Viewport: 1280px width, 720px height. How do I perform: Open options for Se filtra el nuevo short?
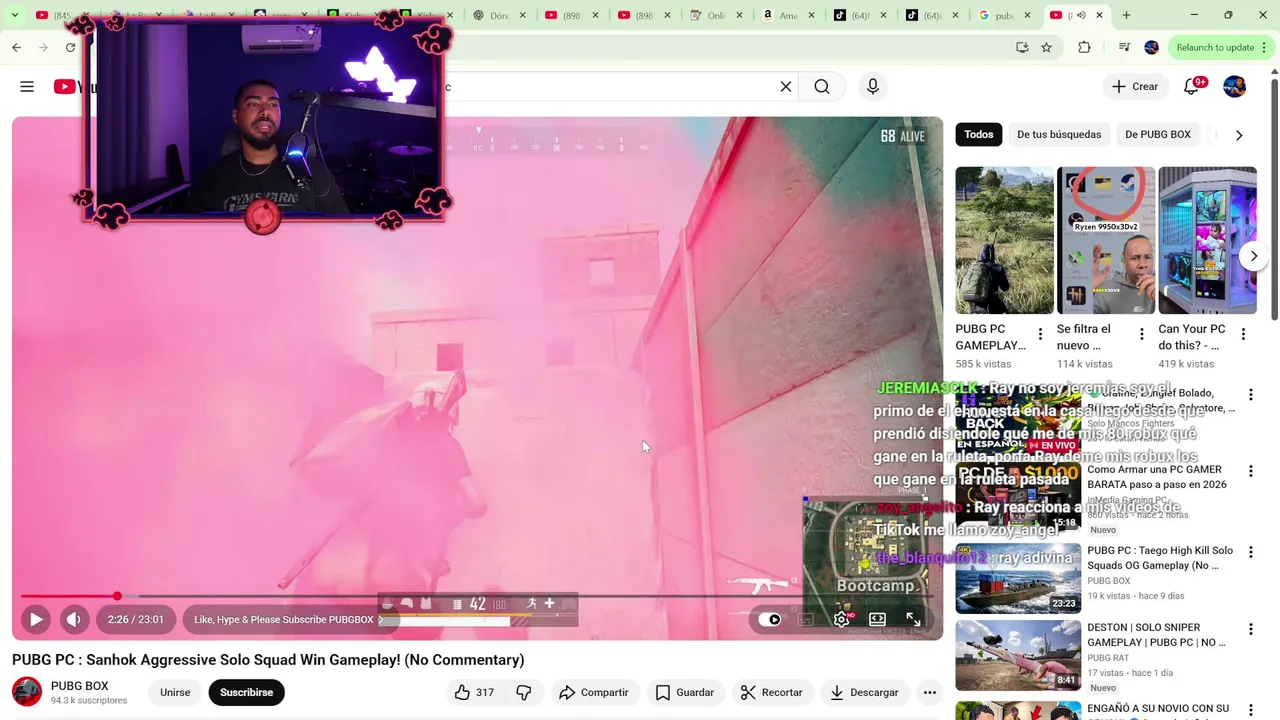tap(1142, 334)
